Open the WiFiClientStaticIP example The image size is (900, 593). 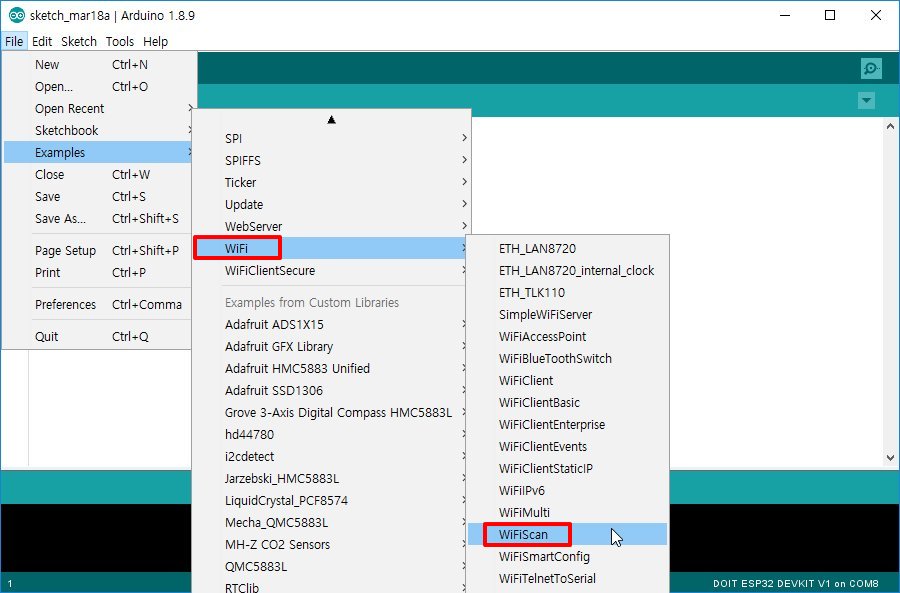[x=567, y=468]
